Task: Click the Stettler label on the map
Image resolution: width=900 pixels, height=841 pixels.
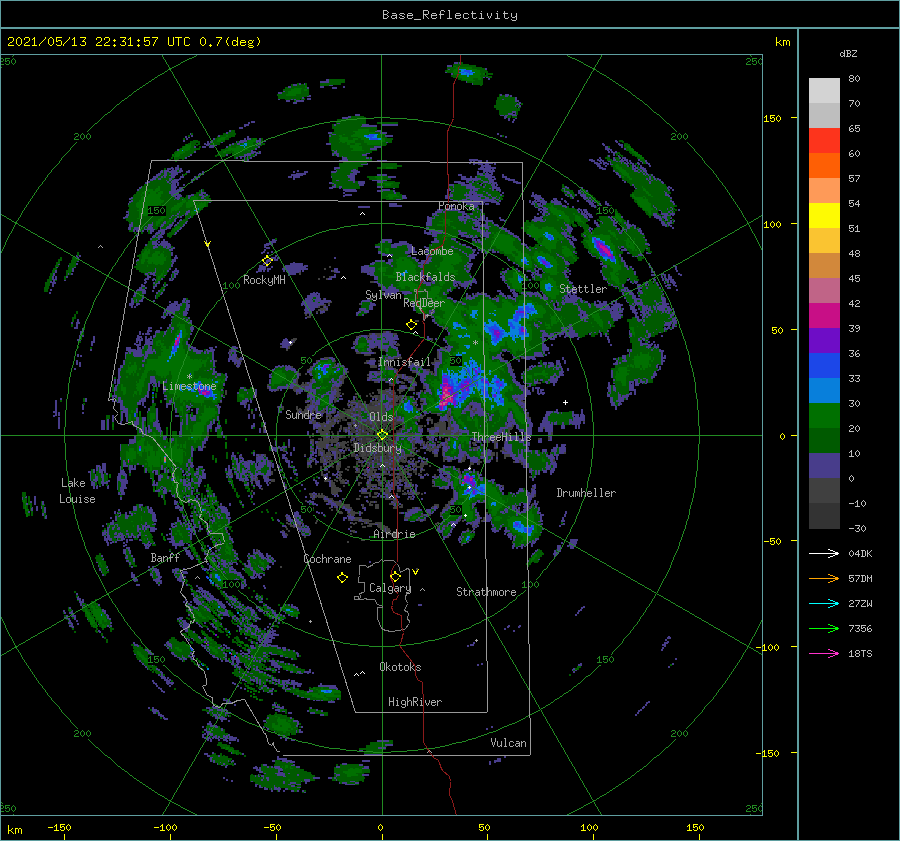Action: pos(583,289)
